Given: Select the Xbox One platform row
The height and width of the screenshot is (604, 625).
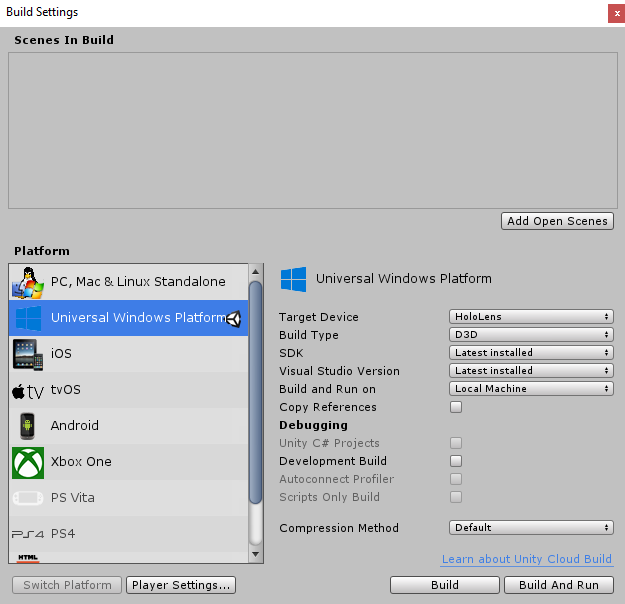Looking at the screenshot, I should 128,462.
